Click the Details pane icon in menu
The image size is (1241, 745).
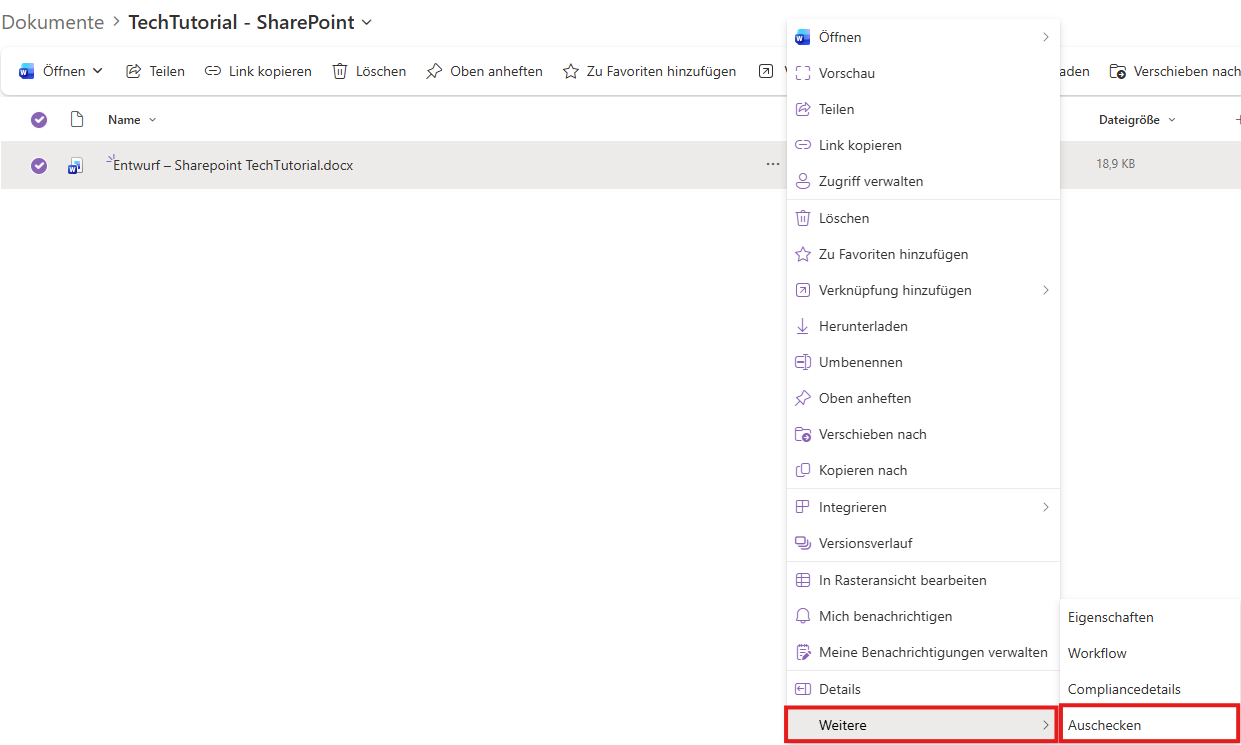(x=802, y=689)
